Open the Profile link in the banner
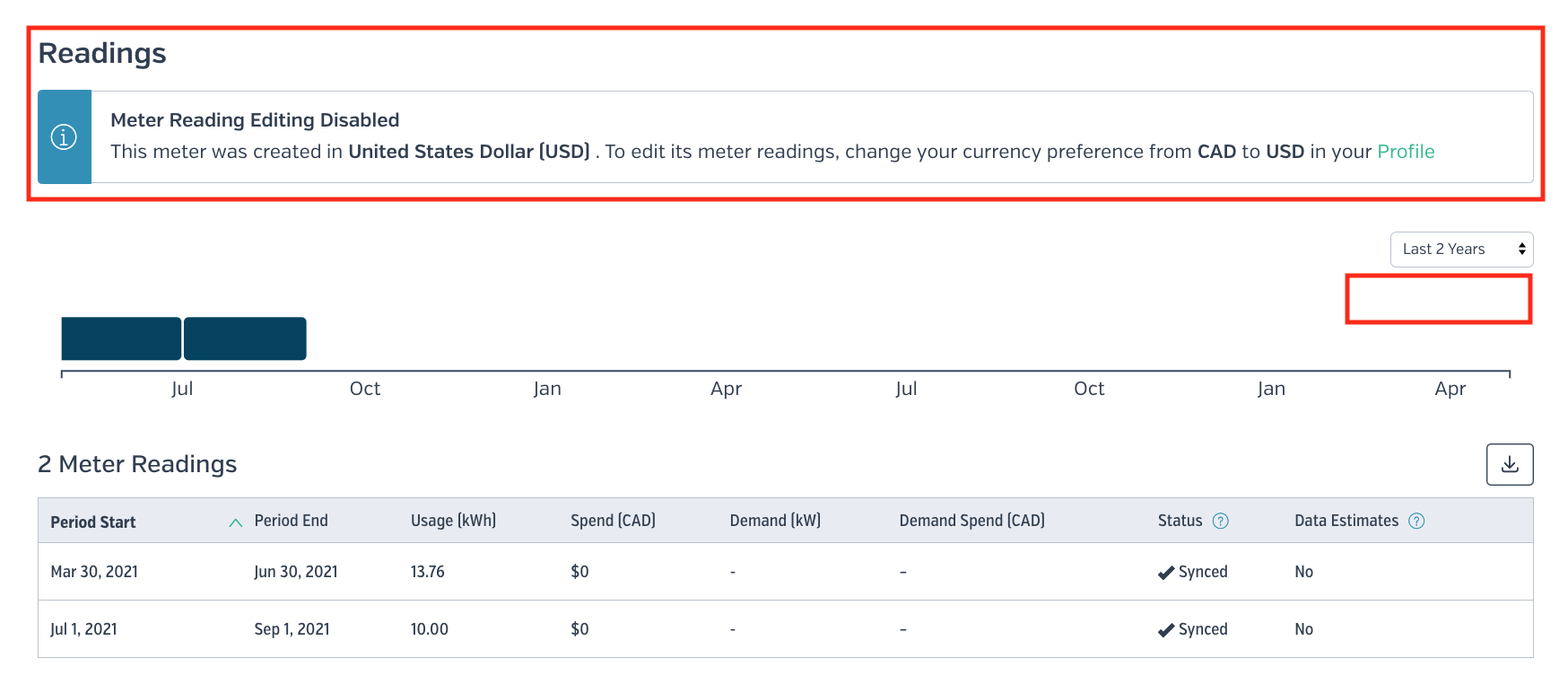The width and height of the screenshot is (1568, 693). pyautogui.click(x=1406, y=152)
